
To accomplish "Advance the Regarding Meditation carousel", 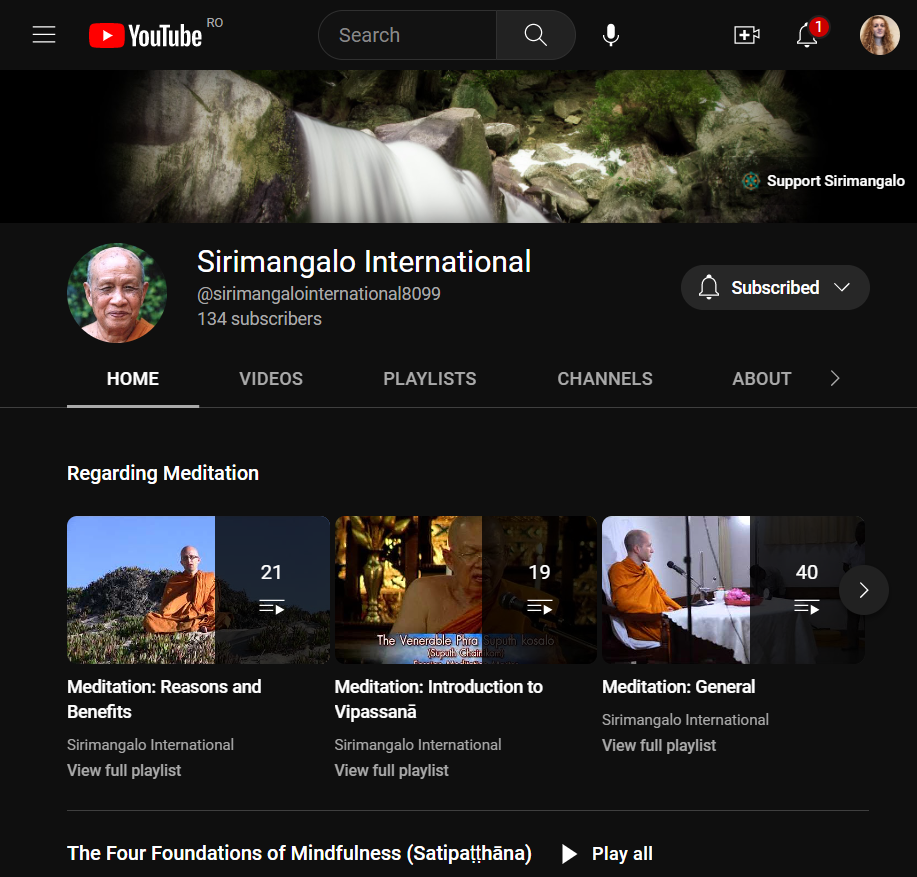I will [864, 590].
